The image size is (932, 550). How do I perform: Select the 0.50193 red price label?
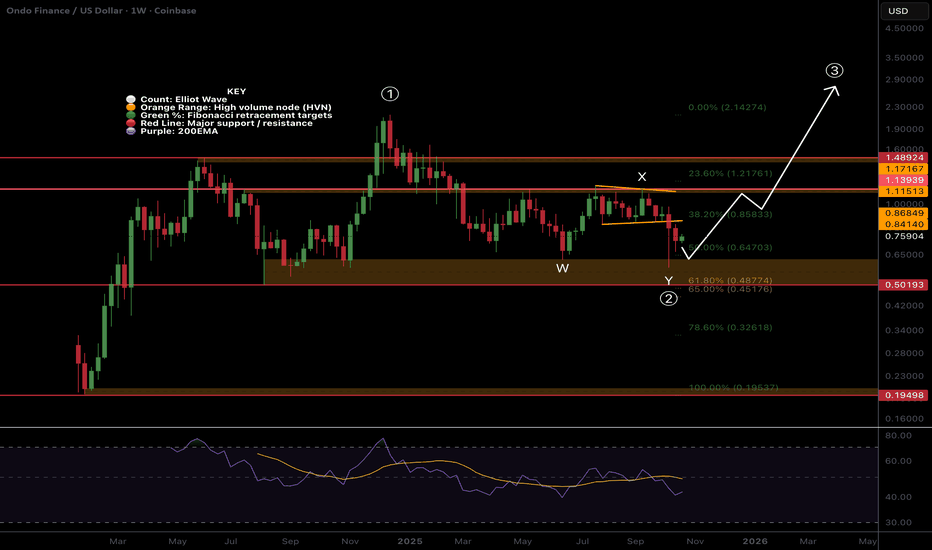905,285
